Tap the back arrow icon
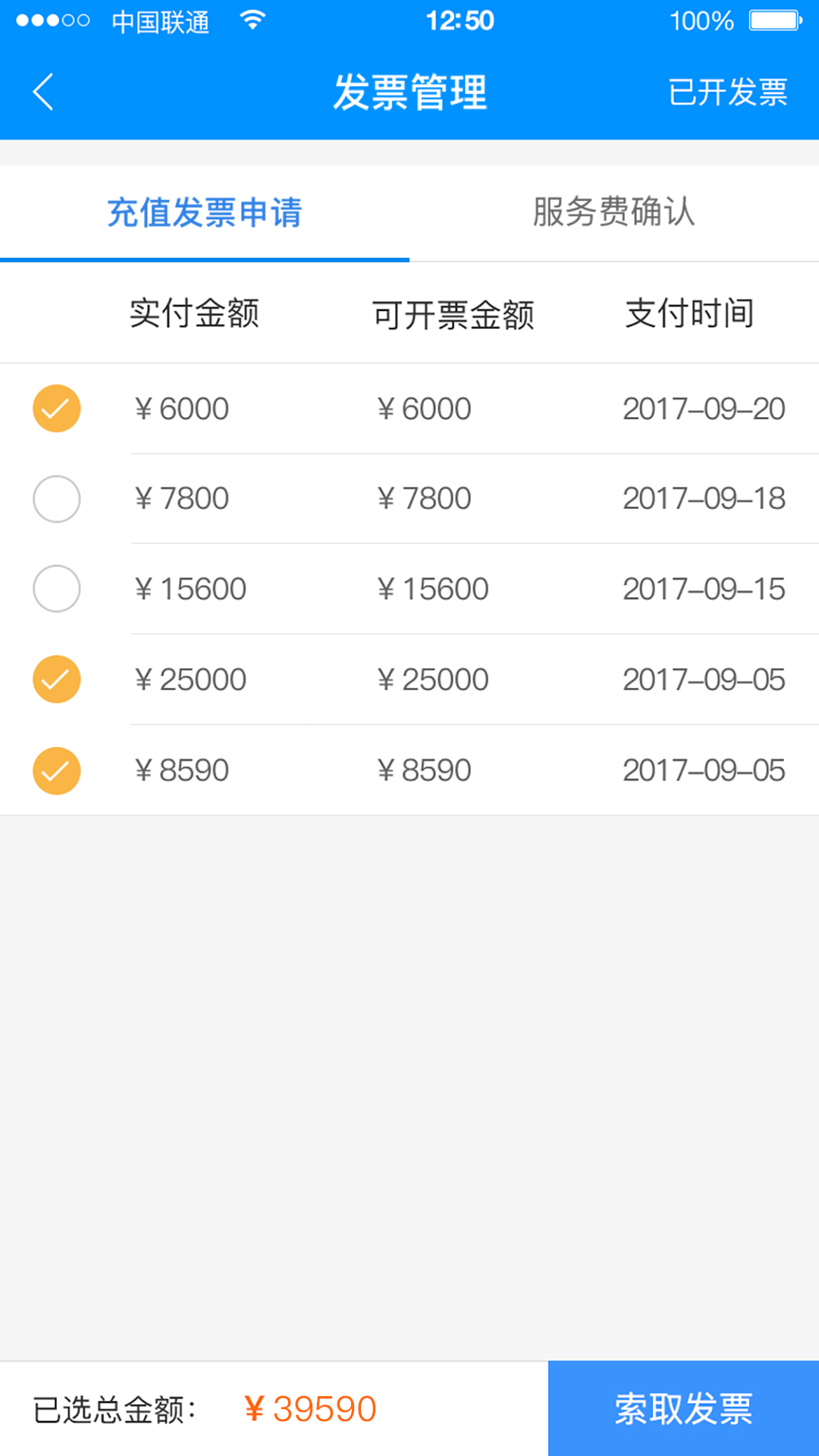This screenshot has height=1456, width=819. (44, 92)
